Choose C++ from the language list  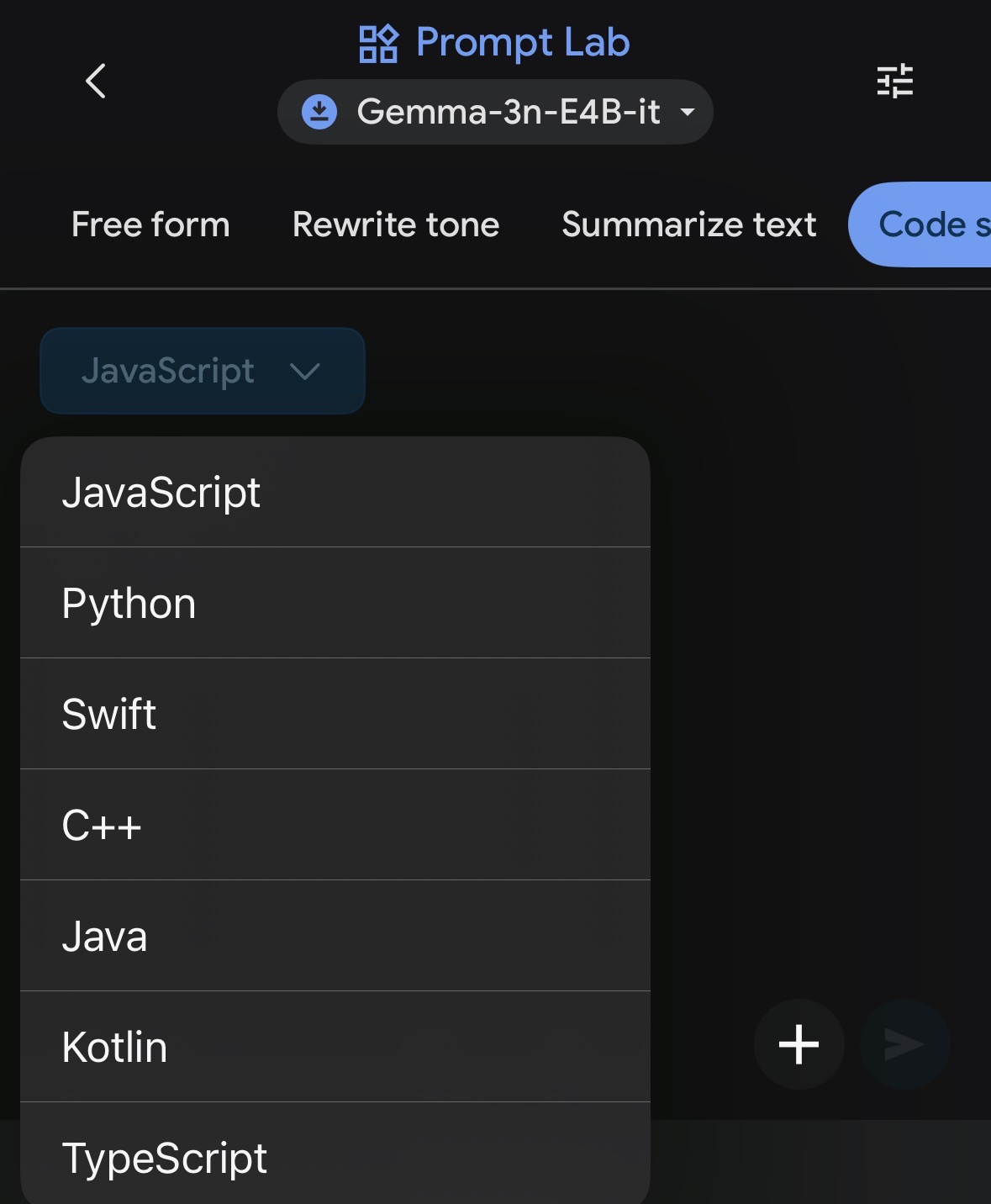(x=335, y=826)
